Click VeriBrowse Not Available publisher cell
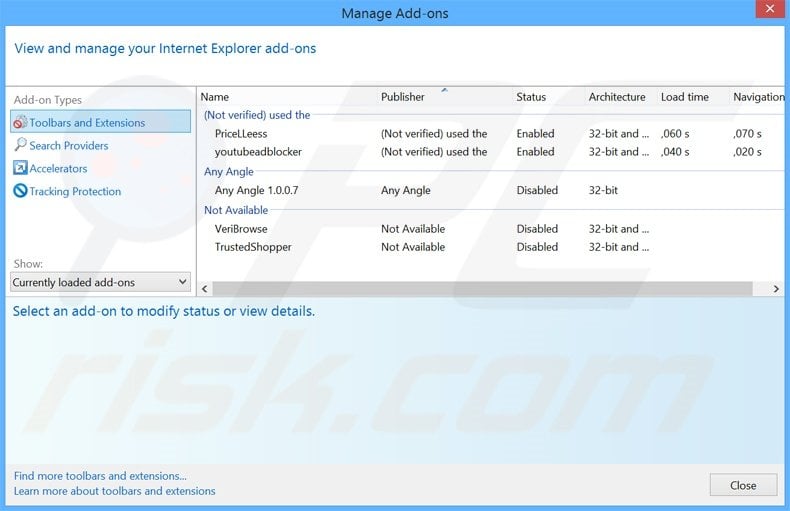The image size is (790, 511). [x=413, y=229]
